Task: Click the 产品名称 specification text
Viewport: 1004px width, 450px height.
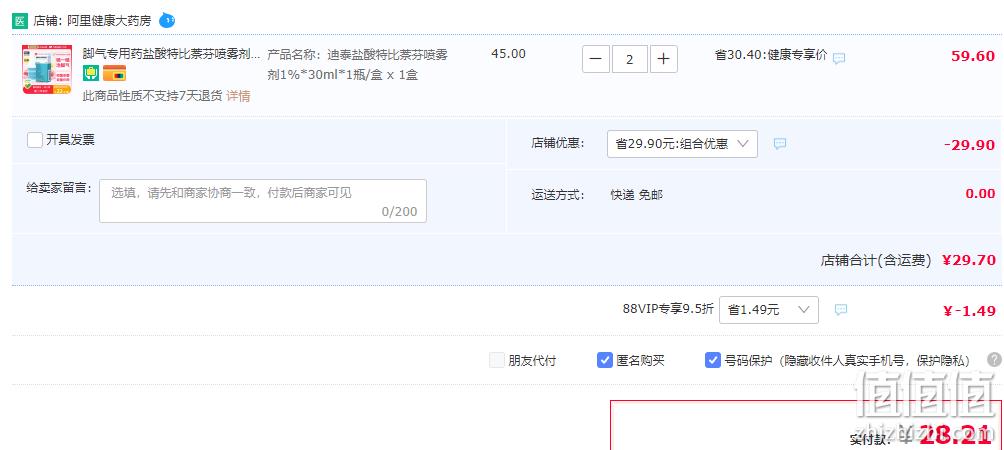Action: [357, 65]
